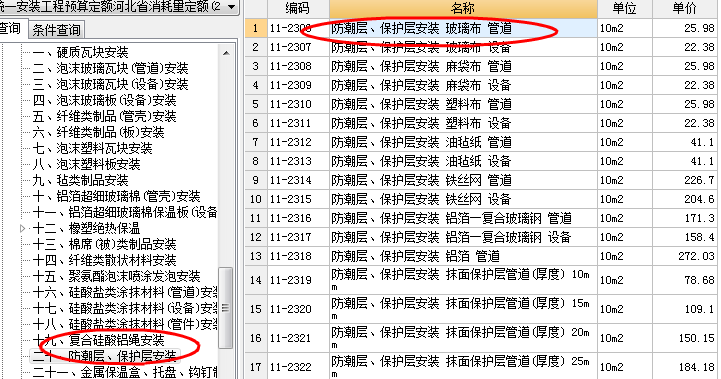Select name 铝箔一复合玻璃钢 管道 row
The width and height of the screenshot is (721, 379).
[x=463, y=218]
